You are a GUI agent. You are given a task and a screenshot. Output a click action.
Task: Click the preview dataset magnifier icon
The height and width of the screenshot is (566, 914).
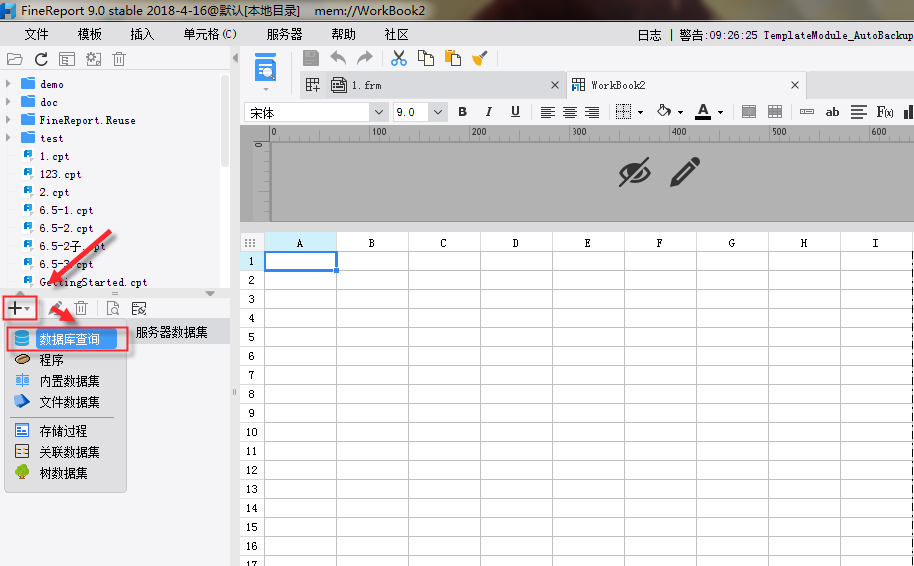[x=113, y=308]
